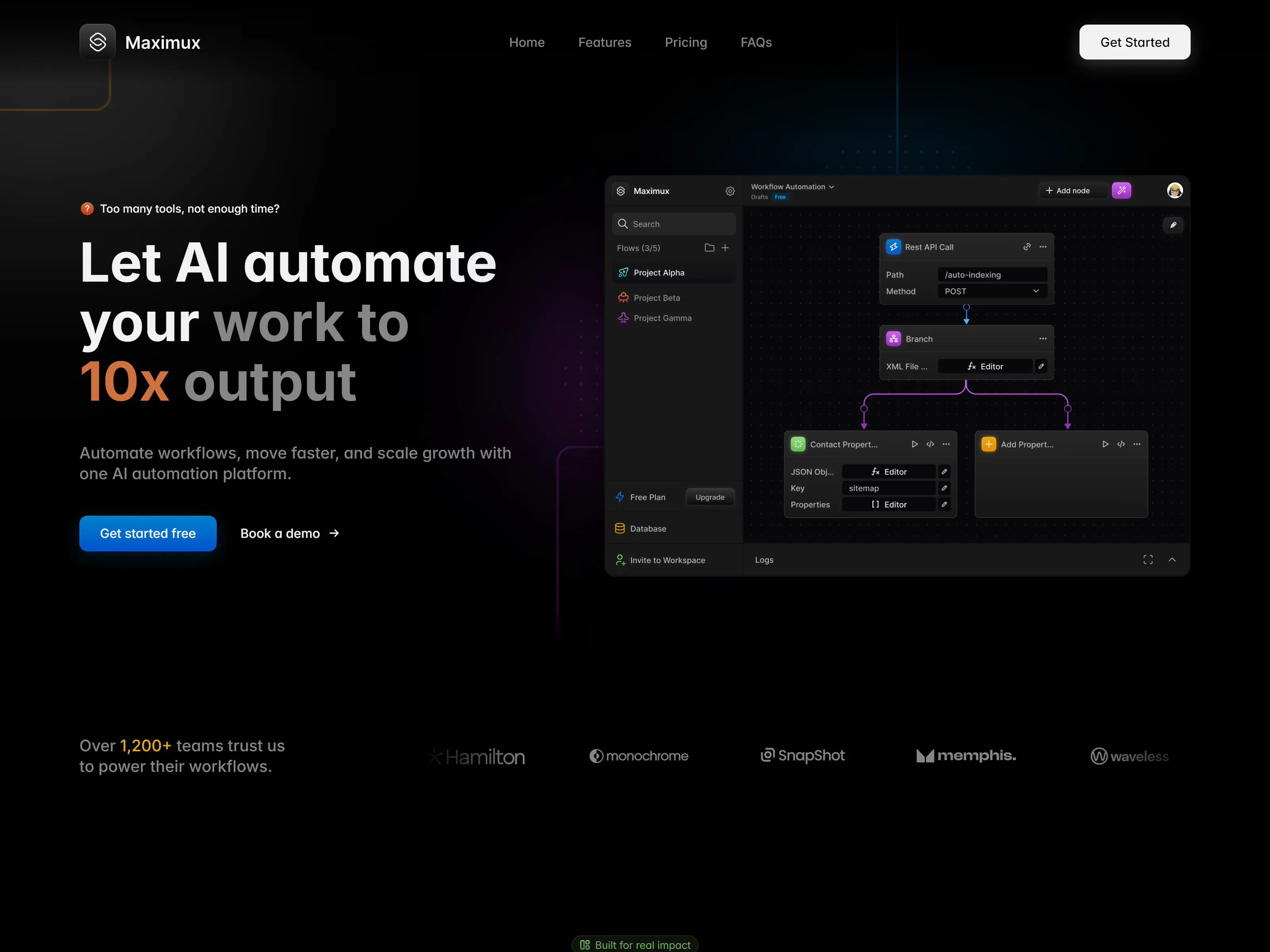The width and height of the screenshot is (1270, 952).
Task: Click the new folder icon beside Flows
Action: pyautogui.click(x=709, y=248)
